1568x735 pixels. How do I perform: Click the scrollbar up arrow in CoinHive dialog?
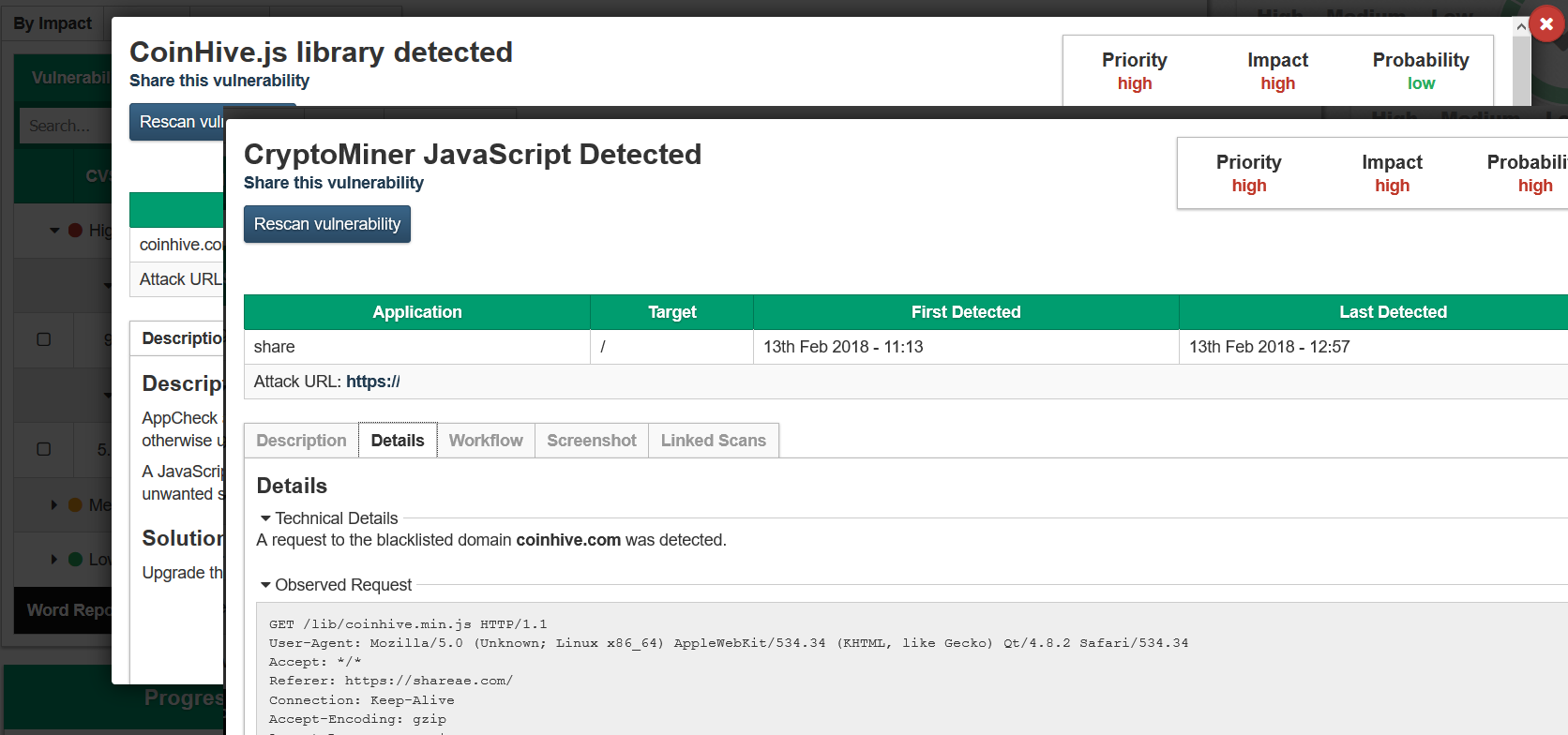1521,27
